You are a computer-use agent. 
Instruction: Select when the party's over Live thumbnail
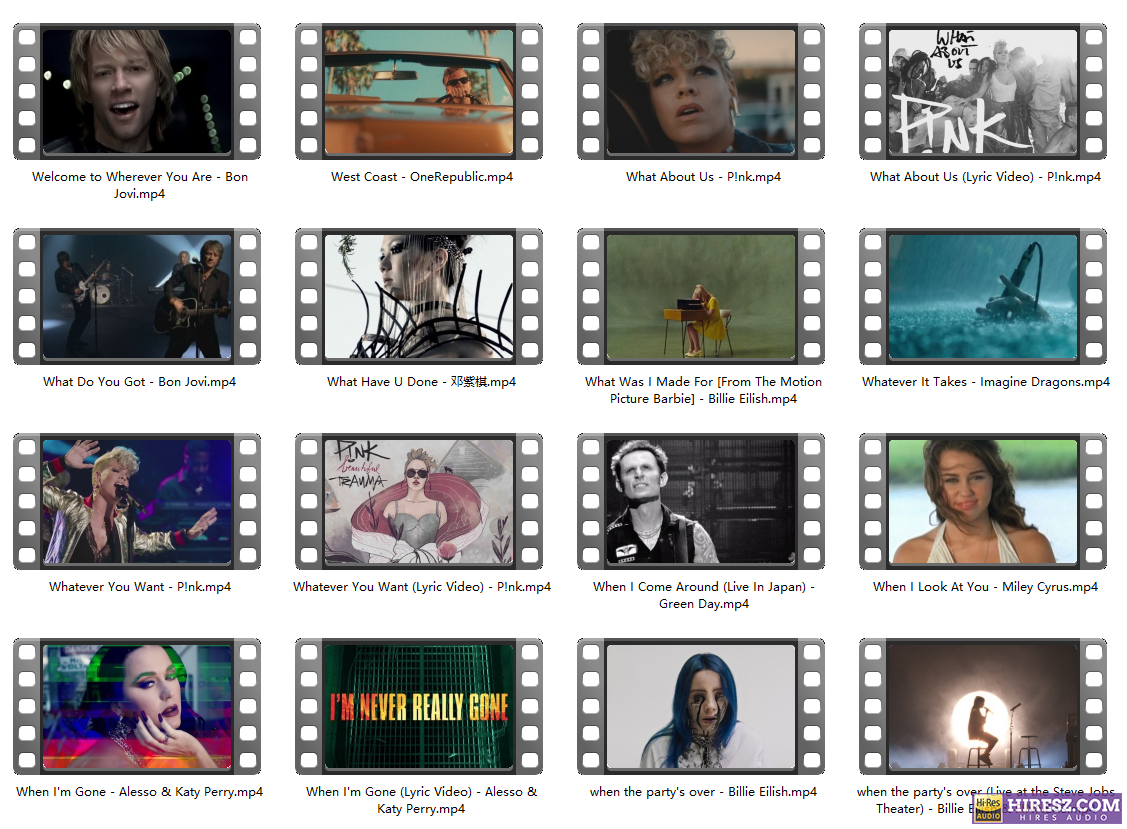click(x=983, y=706)
